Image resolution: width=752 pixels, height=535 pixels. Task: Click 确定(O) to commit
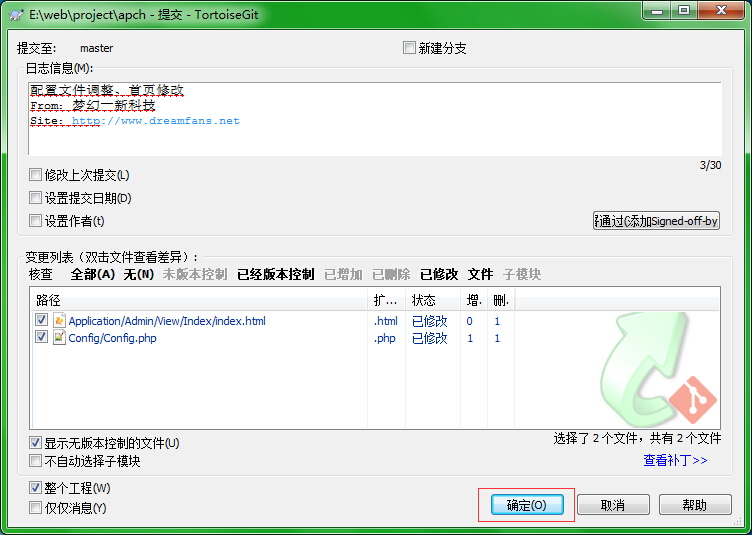click(x=527, y=505)
